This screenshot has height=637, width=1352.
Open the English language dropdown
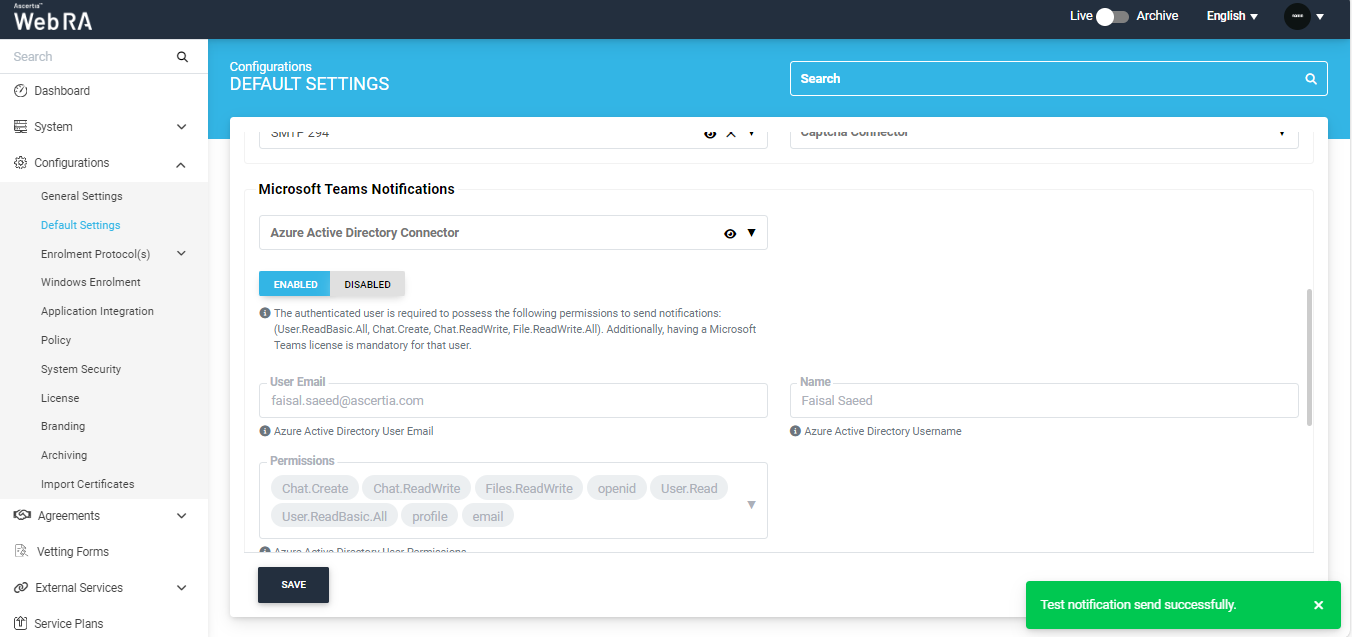(x=1232, y=16)
